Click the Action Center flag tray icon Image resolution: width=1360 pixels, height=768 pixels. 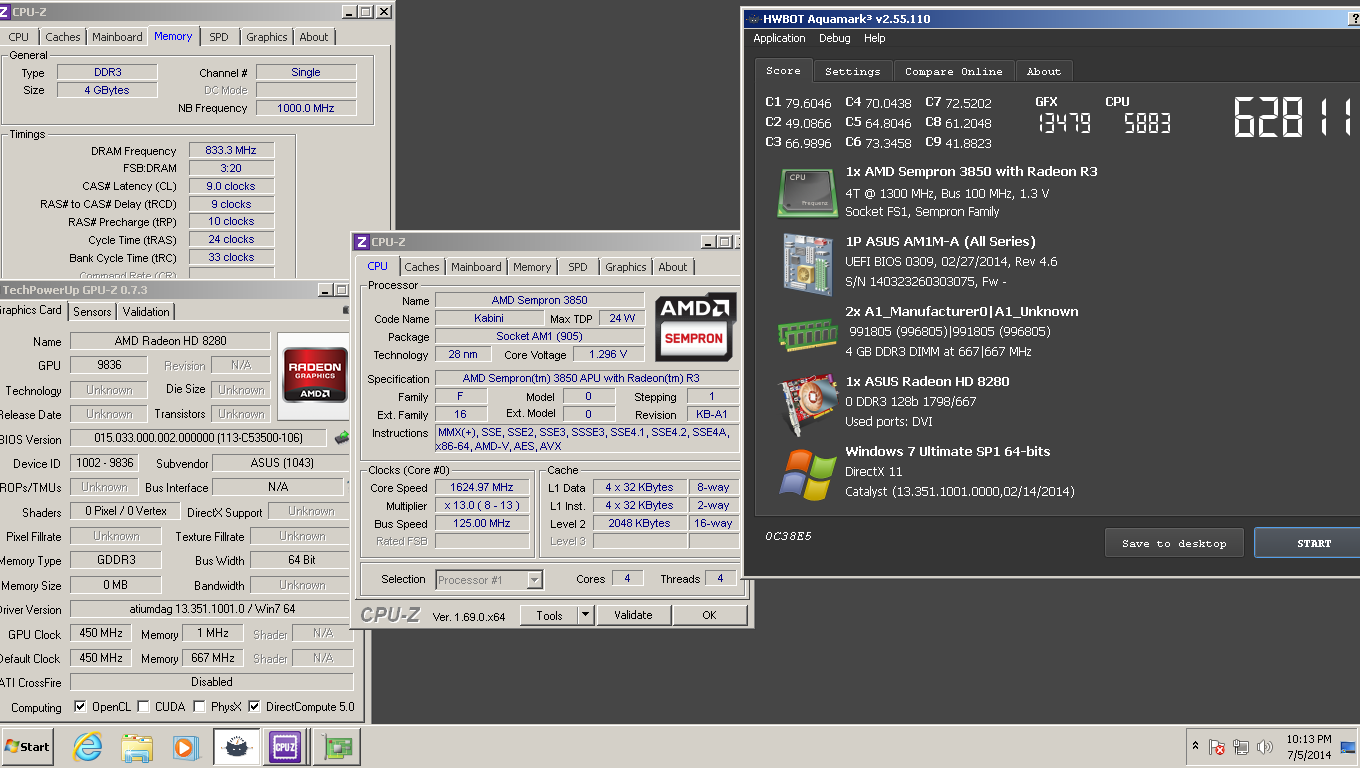[1217, 747]
